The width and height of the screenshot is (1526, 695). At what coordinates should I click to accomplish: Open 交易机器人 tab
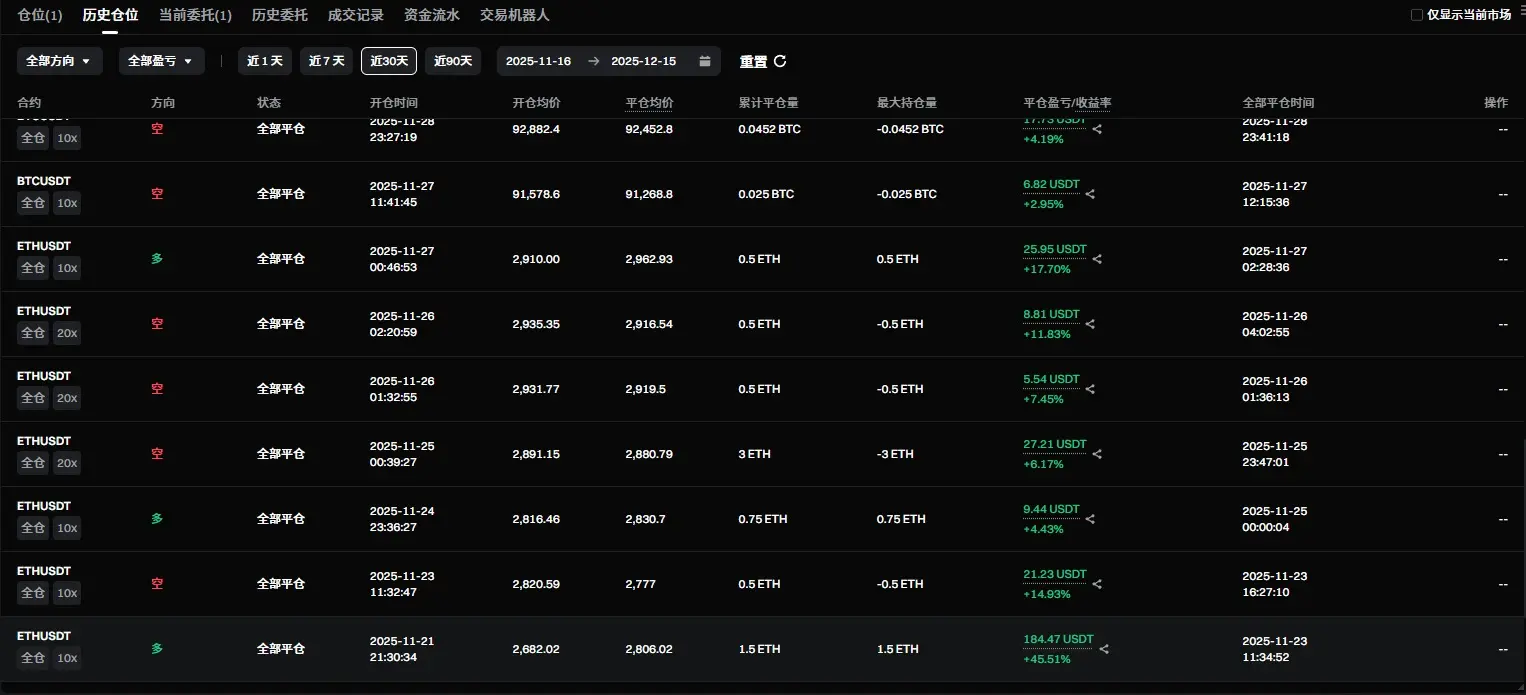pyautogui.click(x=514, y=15)
